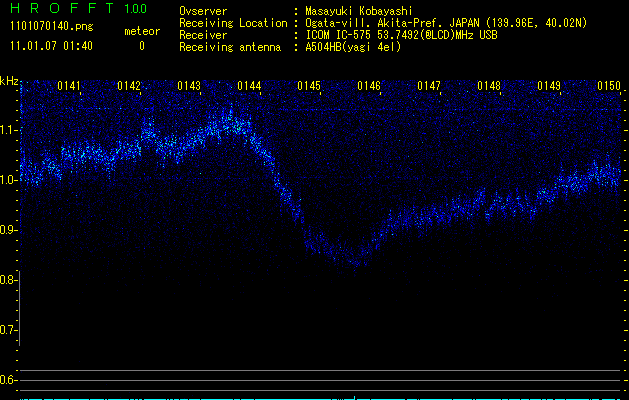Image resolution: width=629 pixels, height=400 pixels.
Task: Click the 0.9 frequency axis label
Action: 9,230
